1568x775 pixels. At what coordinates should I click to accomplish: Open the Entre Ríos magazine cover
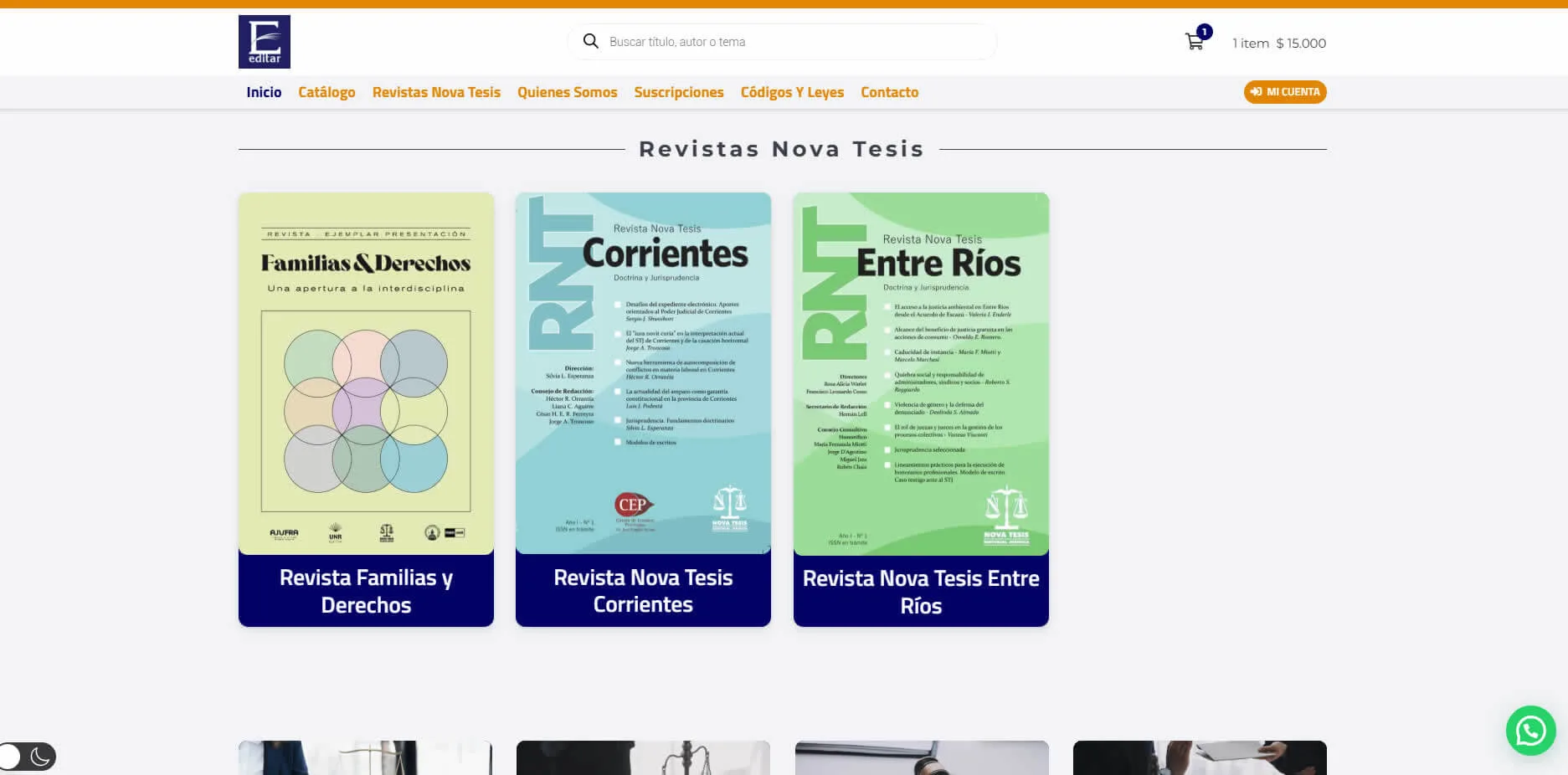tap(921, 374)
